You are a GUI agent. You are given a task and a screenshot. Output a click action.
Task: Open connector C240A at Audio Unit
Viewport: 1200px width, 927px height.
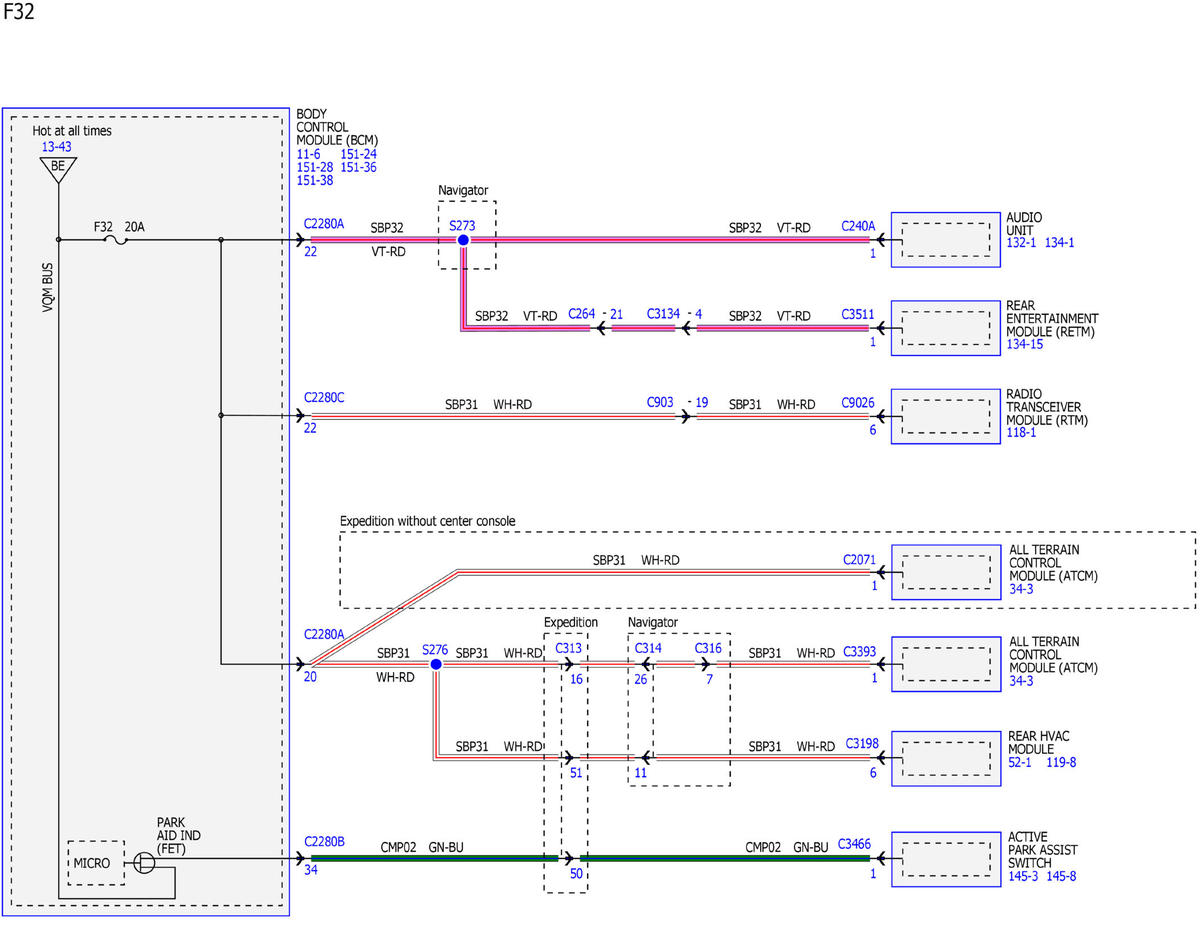[x=858, y=226]
